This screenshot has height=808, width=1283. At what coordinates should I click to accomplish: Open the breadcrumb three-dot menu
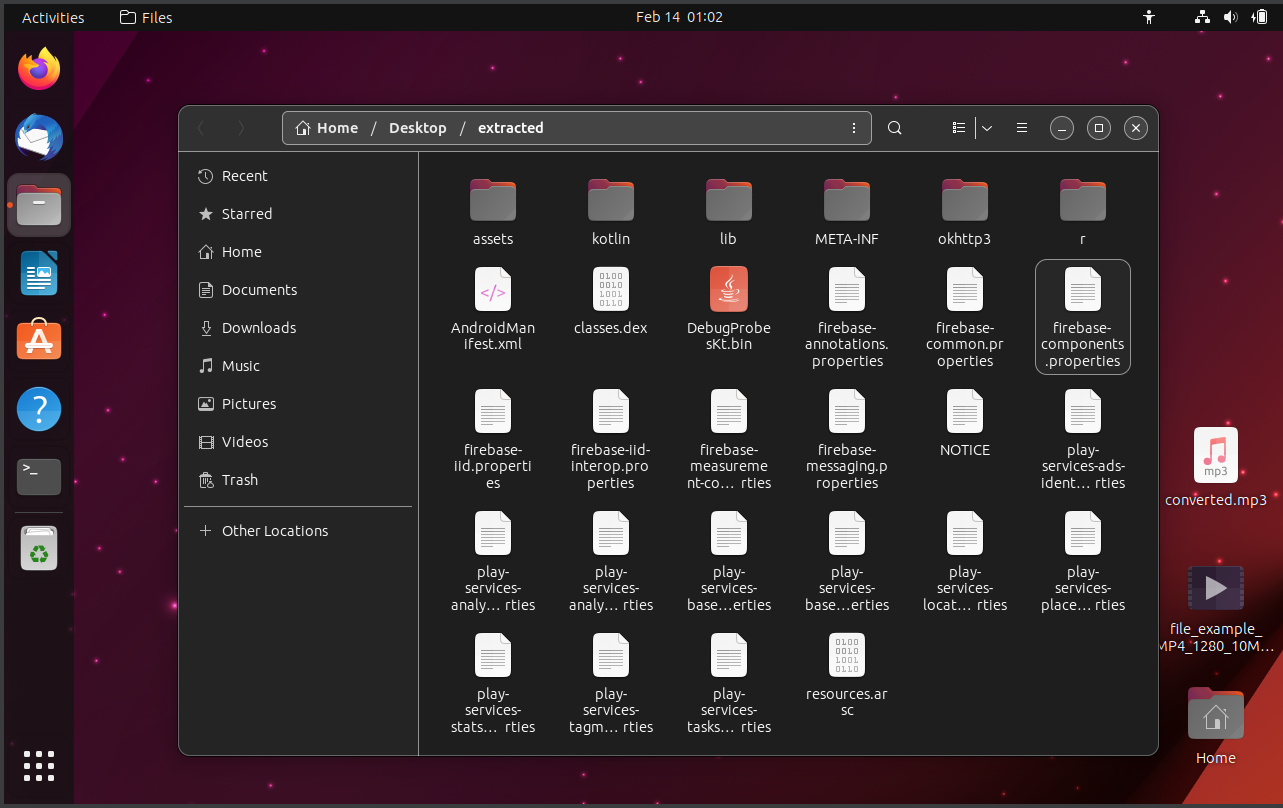pos(854,128)
